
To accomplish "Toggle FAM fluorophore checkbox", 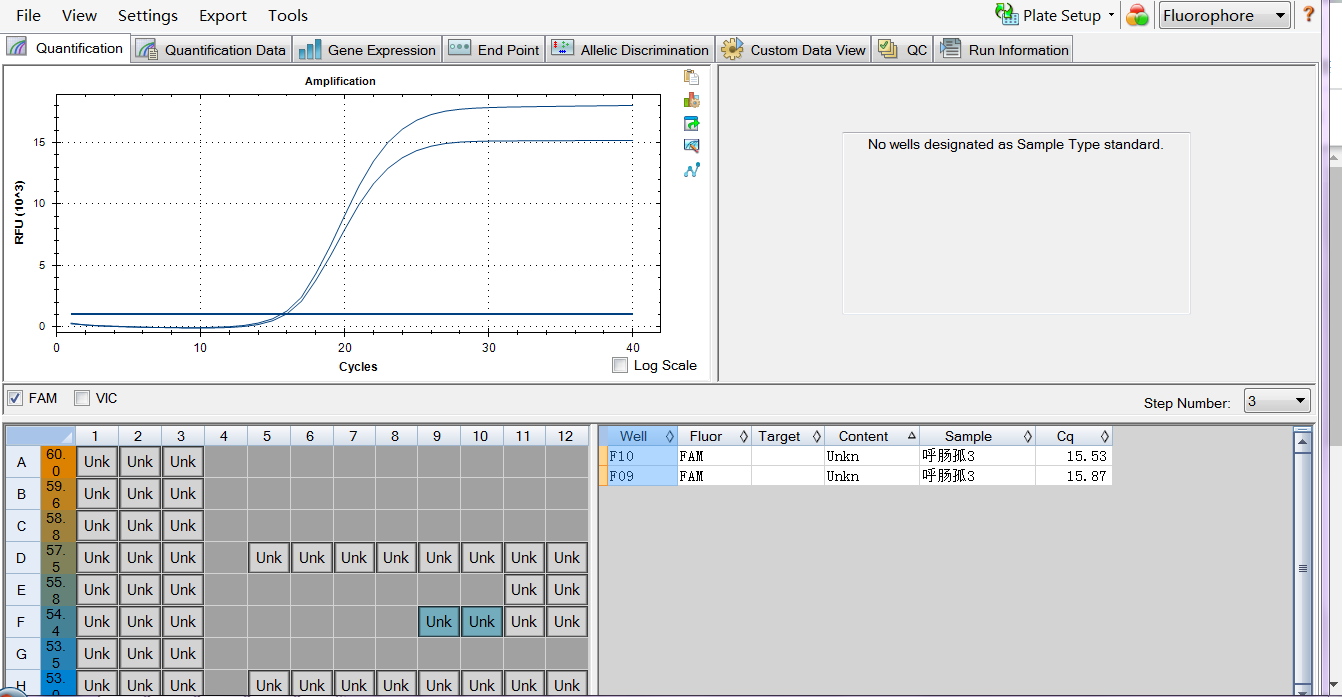I will pyautogui.click(x=15, y=398).
